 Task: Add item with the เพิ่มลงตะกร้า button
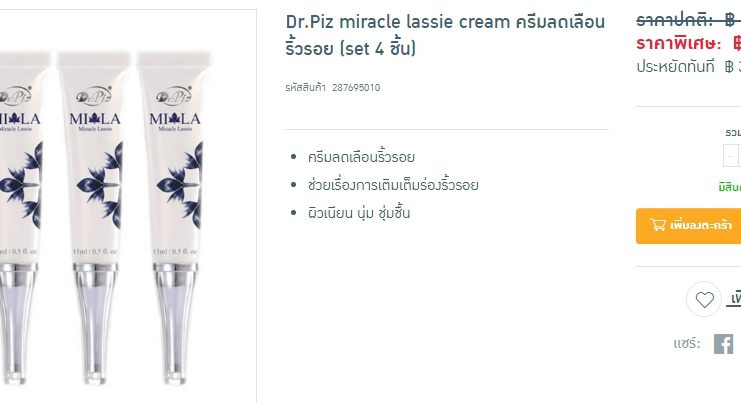coord(689,226)
